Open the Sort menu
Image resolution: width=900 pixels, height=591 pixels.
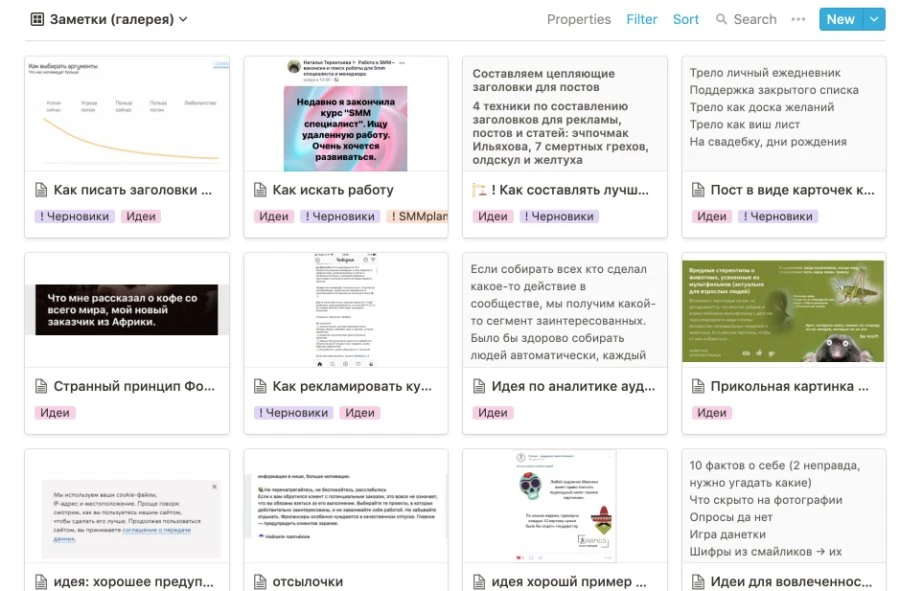coord(685,19)
